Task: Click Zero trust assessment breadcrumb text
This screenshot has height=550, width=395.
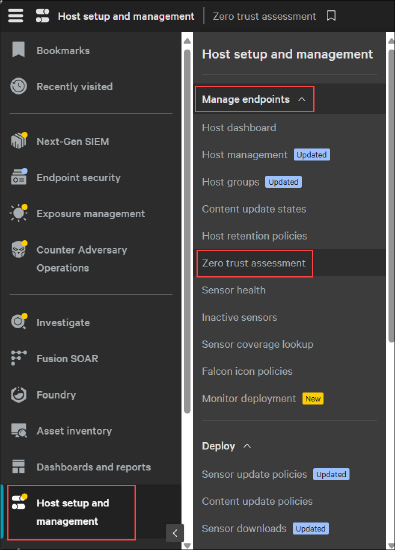Action: (264, 16)
